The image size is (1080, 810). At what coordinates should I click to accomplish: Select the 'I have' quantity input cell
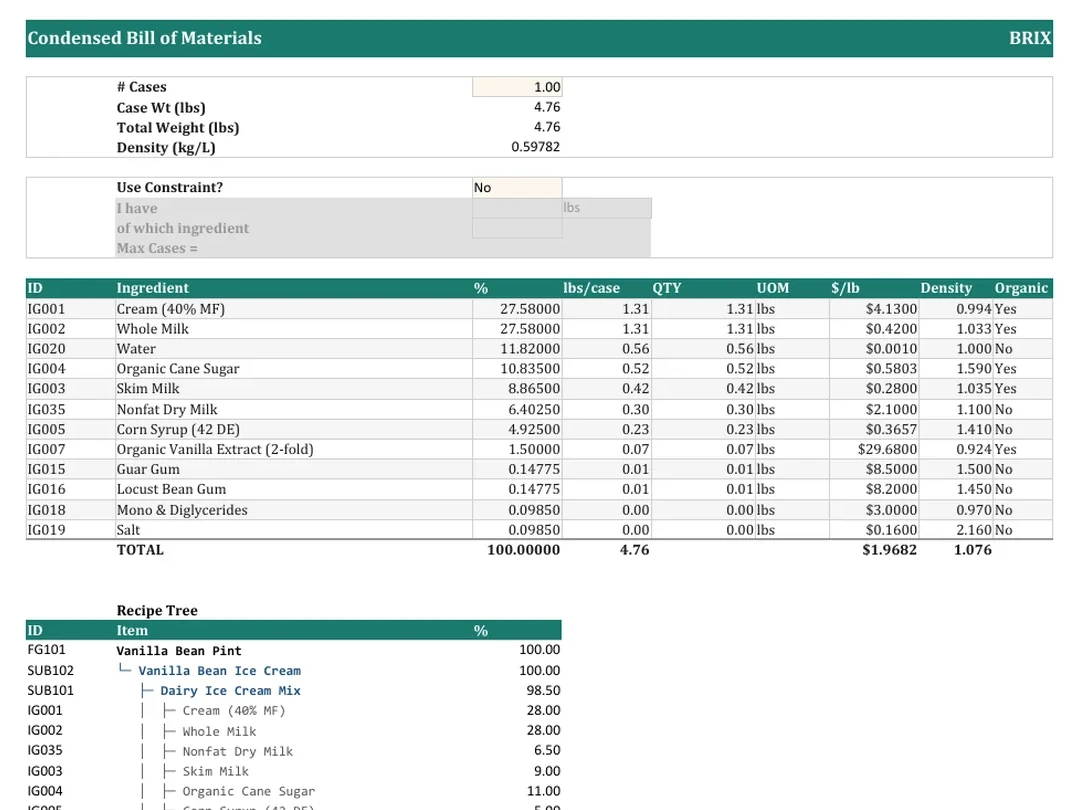click(517, 208)
